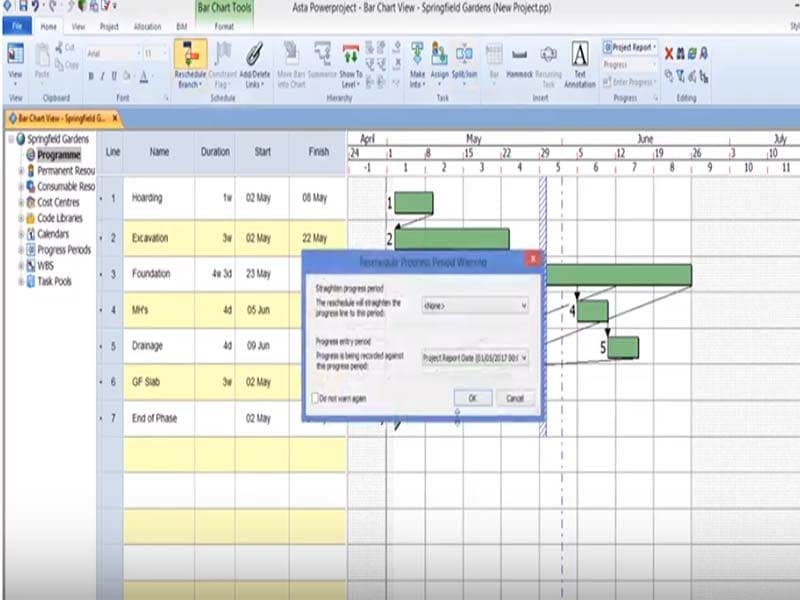Switch to the View ribbon tab
800x600 pixels.
pyautogui.click(x=78, y=27)
